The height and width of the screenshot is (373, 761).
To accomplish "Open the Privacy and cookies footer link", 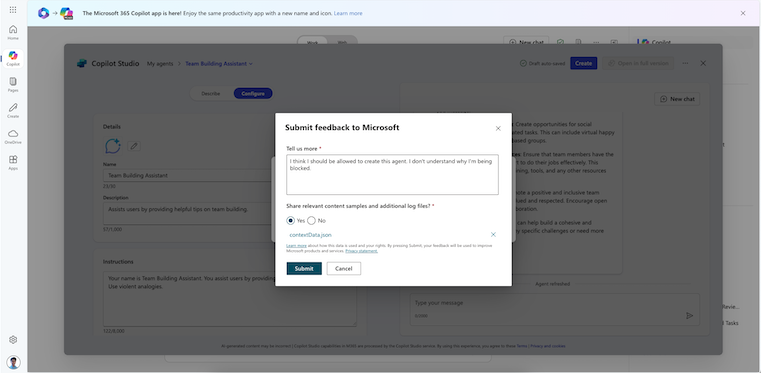I will tap(547, 346).
